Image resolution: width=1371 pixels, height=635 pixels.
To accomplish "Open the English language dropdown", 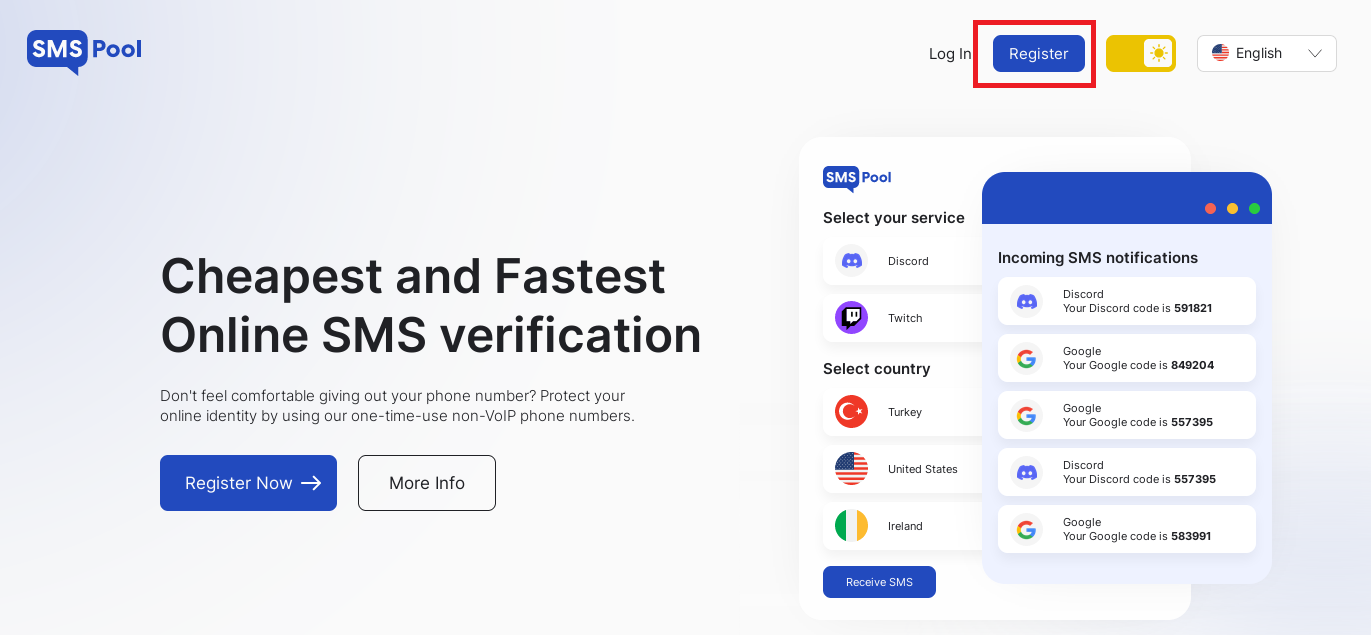I will [x=1267, y=53].
